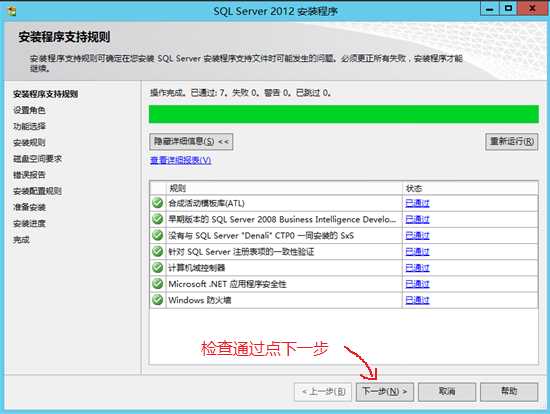Screen dimensions: 550x414
Task: Click rule text 针对 SQL Server 注册表项的一致性验证
Action: 241,252
